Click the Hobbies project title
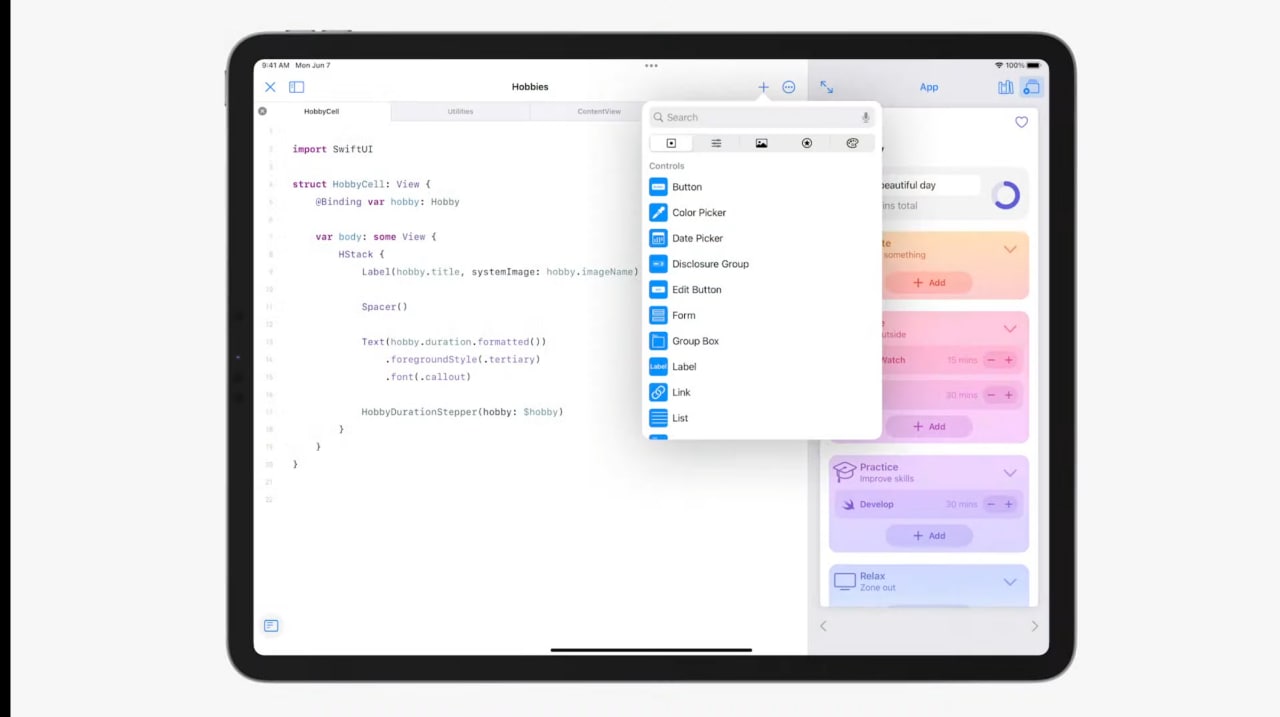 530,87
